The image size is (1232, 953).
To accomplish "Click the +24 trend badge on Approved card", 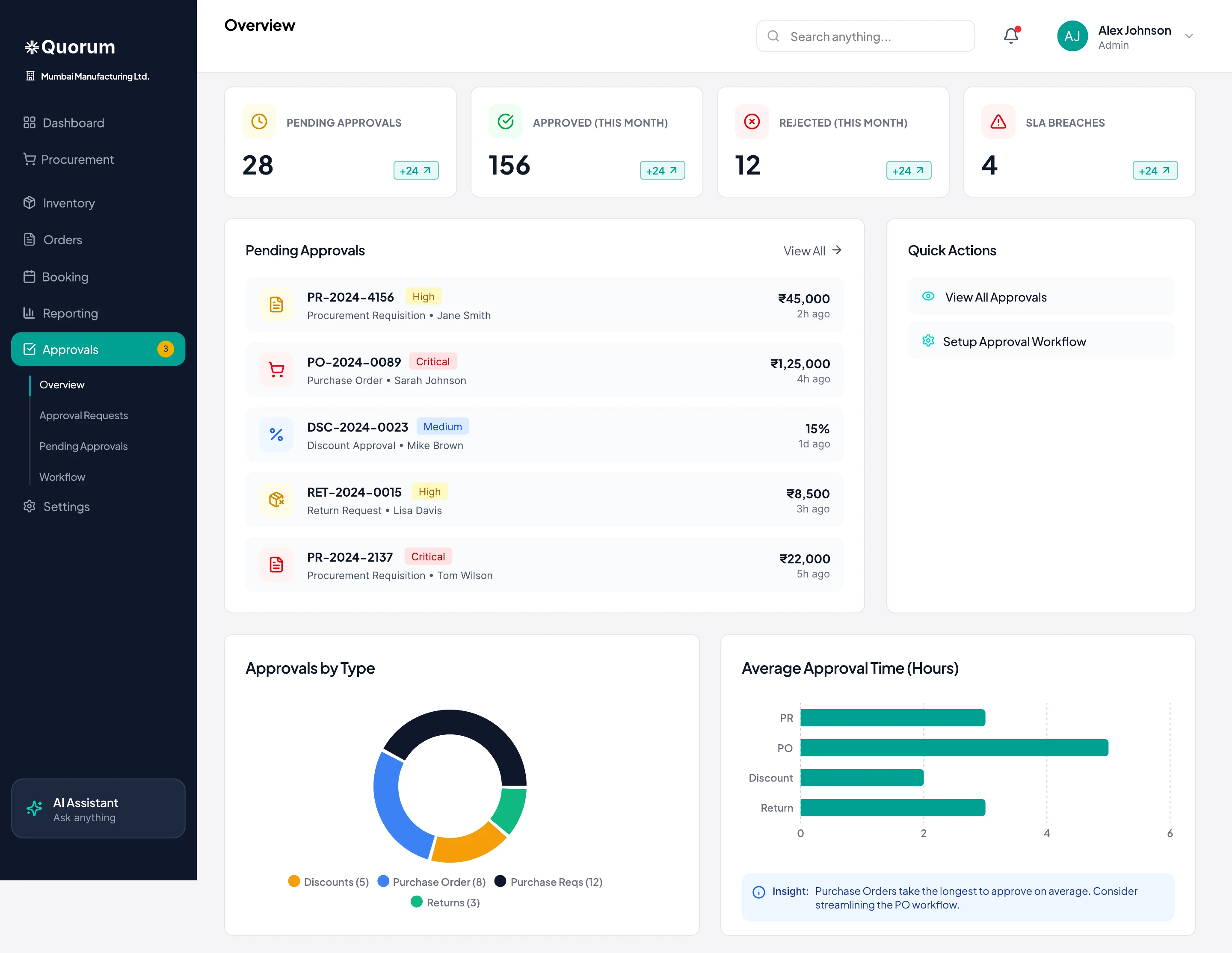I will [x=662, y=170].
